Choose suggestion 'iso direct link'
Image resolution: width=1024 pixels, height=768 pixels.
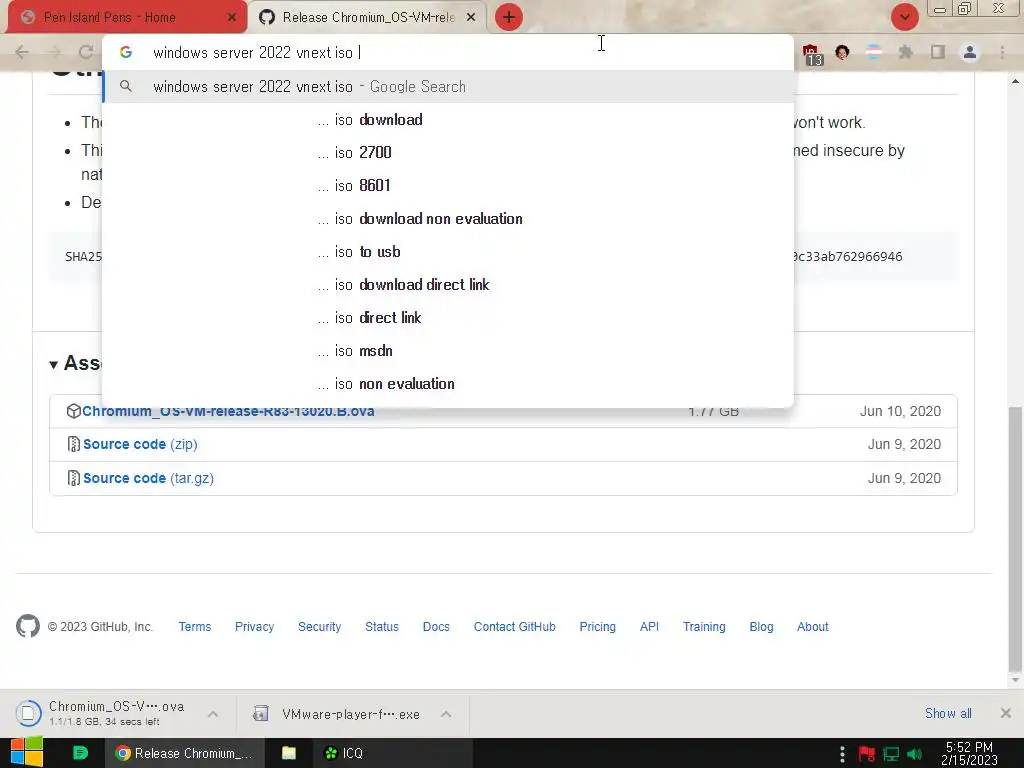point(447,317)
